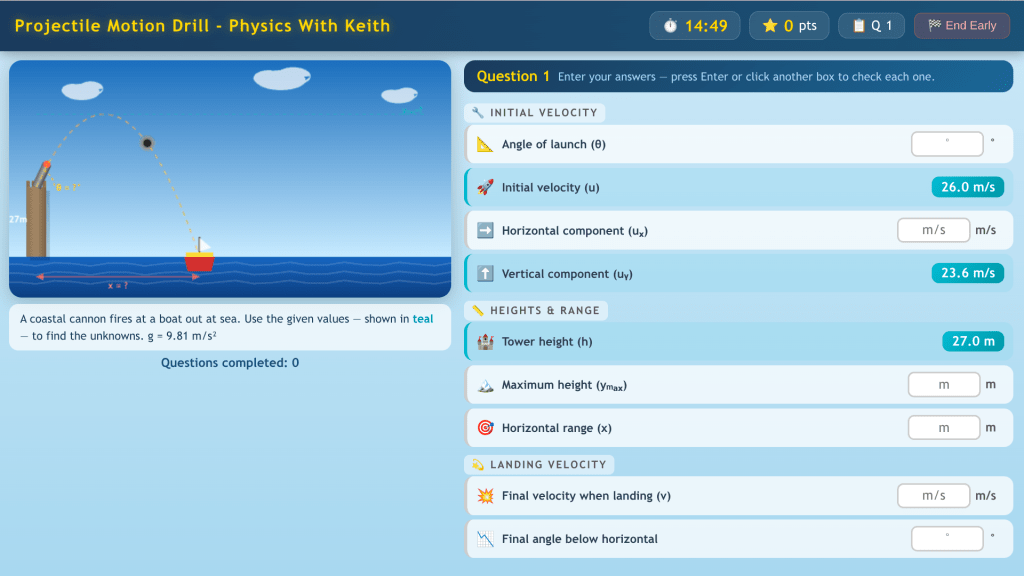Click the rocket icon beside Initial velocity
The width and height of the screenshot is (1024, 576).
click(485, 188)
